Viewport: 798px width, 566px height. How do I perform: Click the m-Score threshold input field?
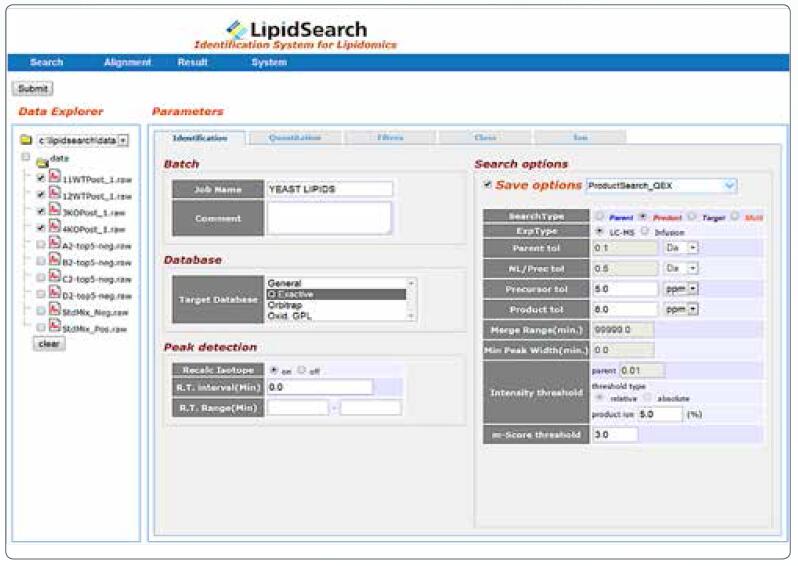click(x=615, y=435)
